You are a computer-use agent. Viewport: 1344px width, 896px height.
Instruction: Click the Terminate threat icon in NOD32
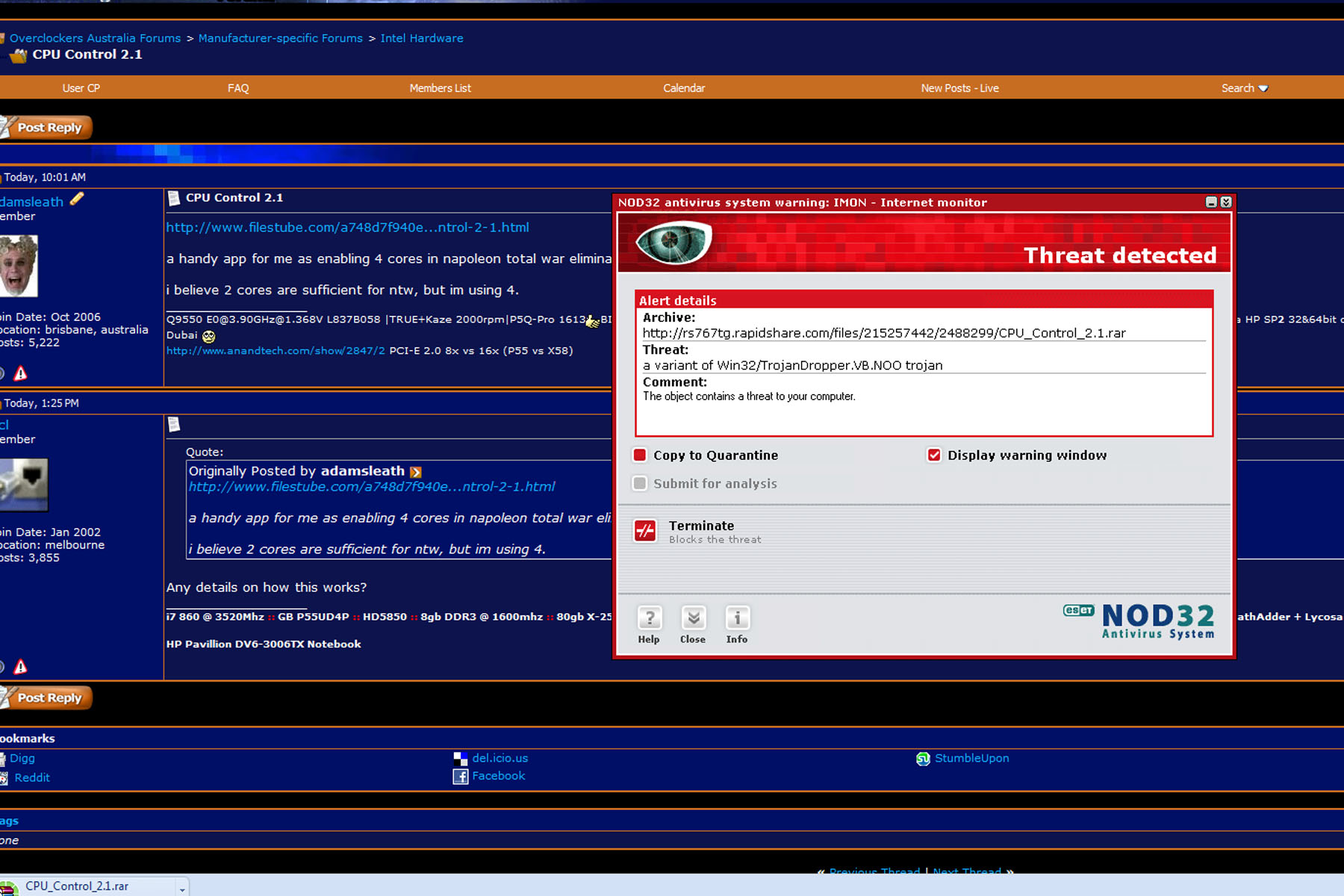(x=645, y=531)
